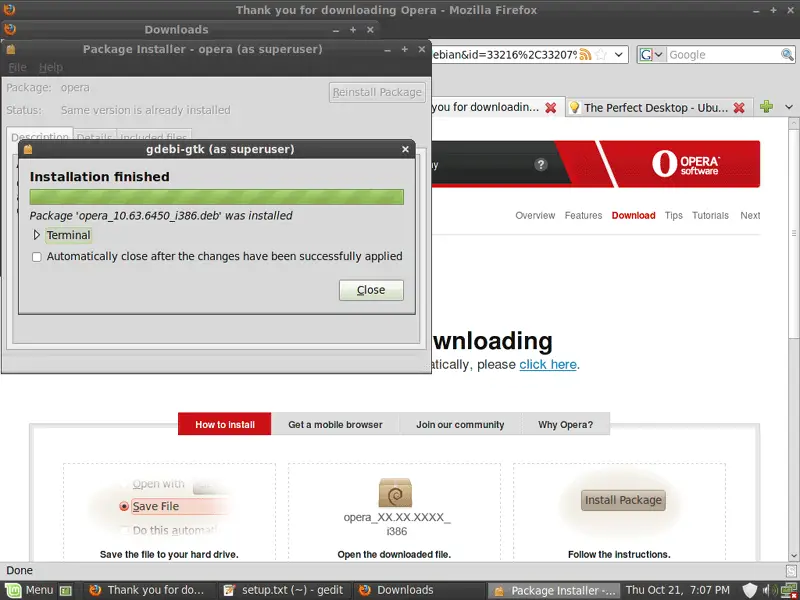800x600 pixels.
Task: Close the Thank you for downloading tab
Action: 551,108
